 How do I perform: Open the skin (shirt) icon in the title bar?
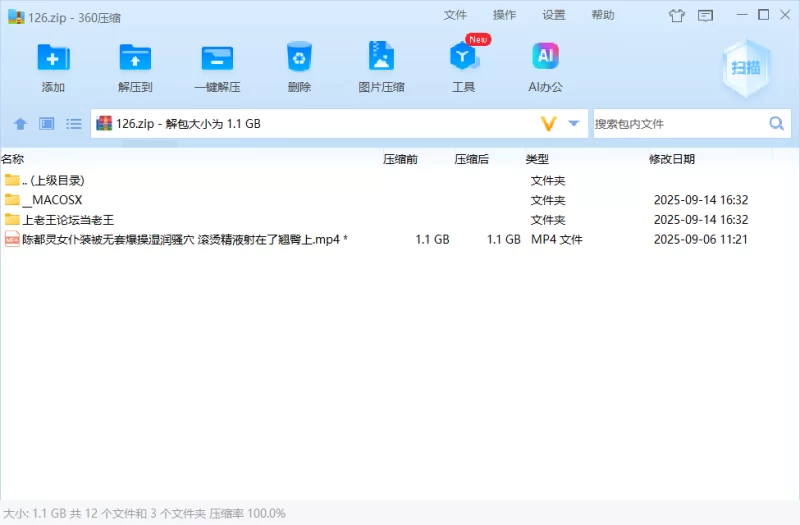677,16
